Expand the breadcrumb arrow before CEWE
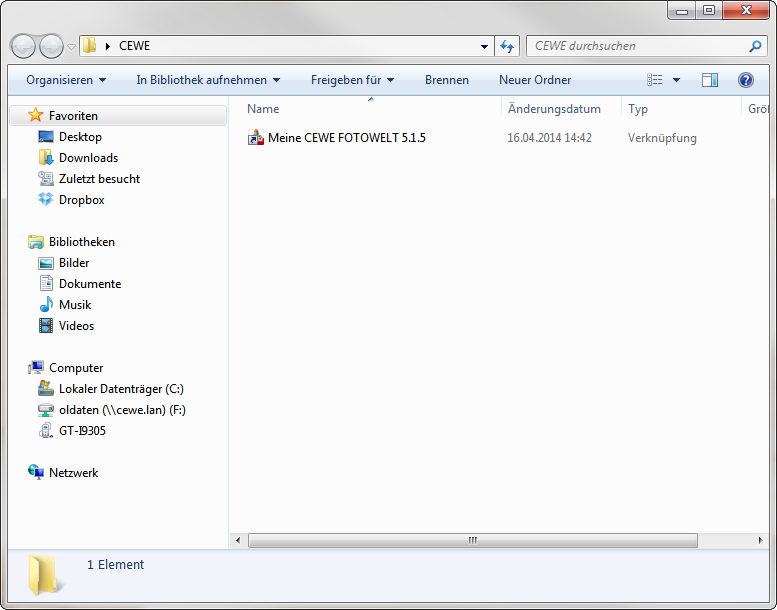777x610 pixels. click(108, 46)
